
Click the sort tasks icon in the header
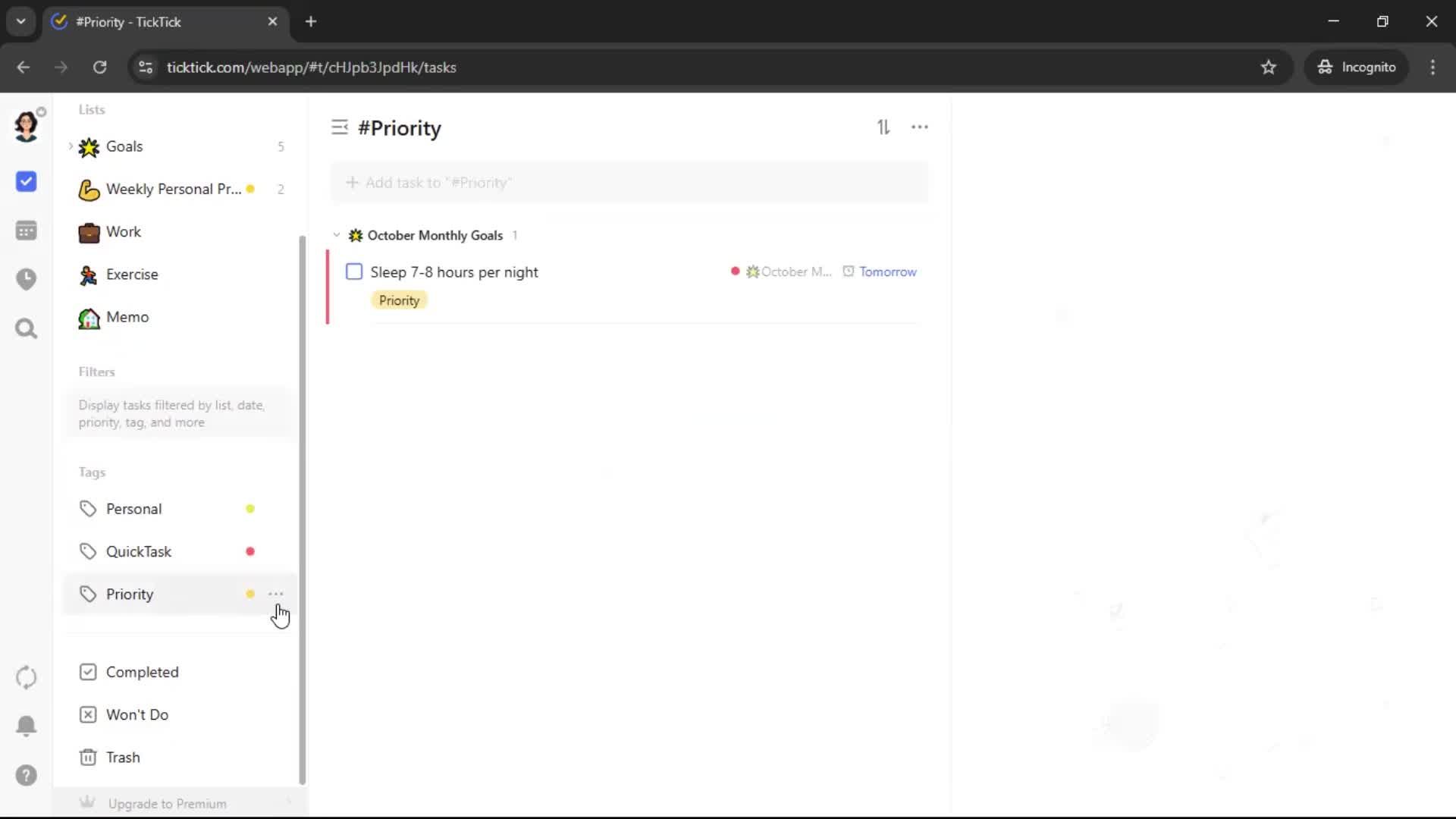click(x=883, y=127)
